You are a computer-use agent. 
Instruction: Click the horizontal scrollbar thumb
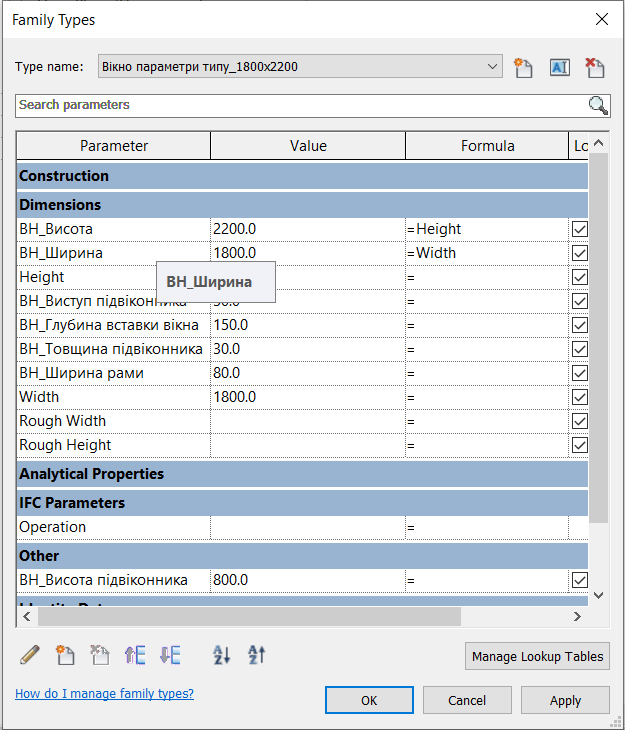(240, 616)
